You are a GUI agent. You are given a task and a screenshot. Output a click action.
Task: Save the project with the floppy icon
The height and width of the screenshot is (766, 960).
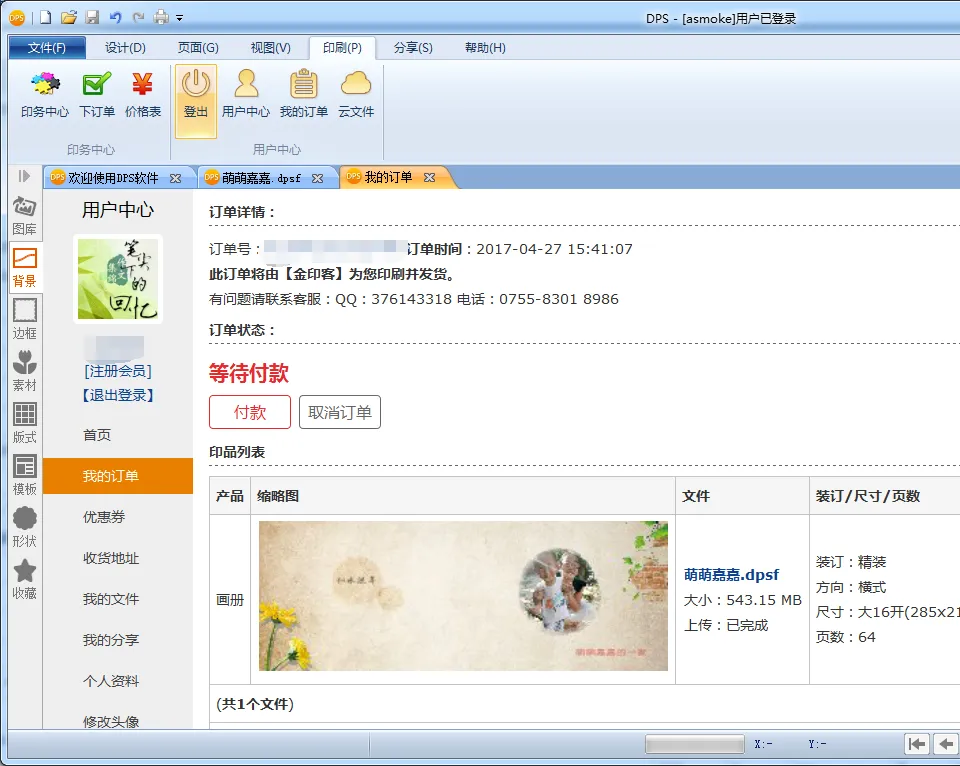click(92, 17)
